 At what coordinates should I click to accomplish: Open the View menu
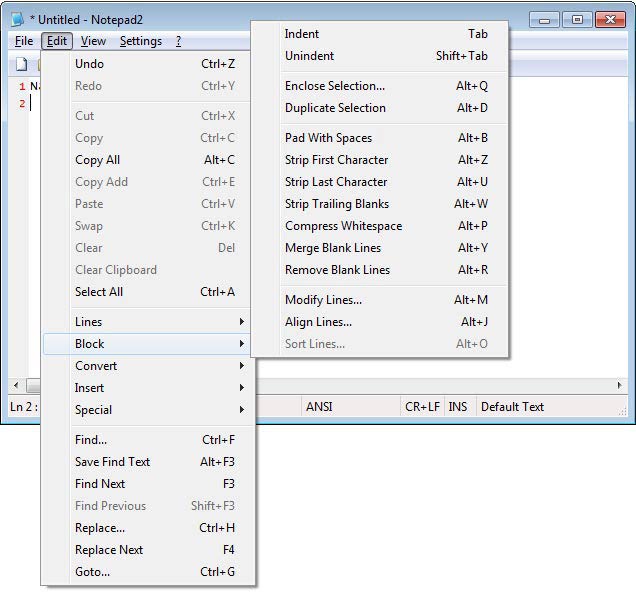(x=93, y=41)
